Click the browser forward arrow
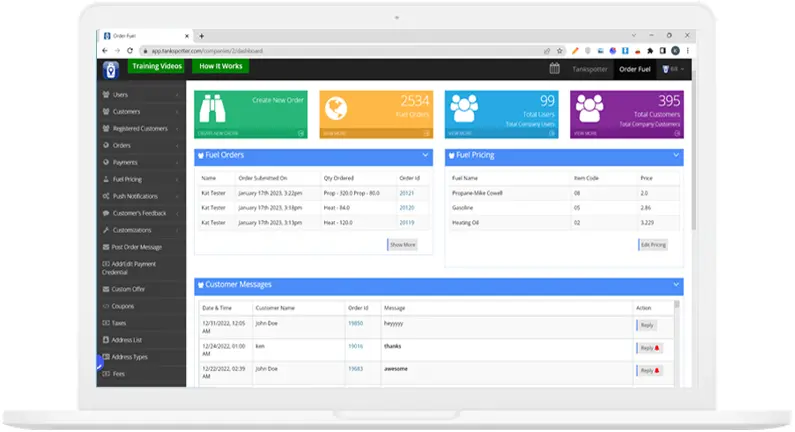The height and width of the screenshot is (432, 795). [117, 51]
